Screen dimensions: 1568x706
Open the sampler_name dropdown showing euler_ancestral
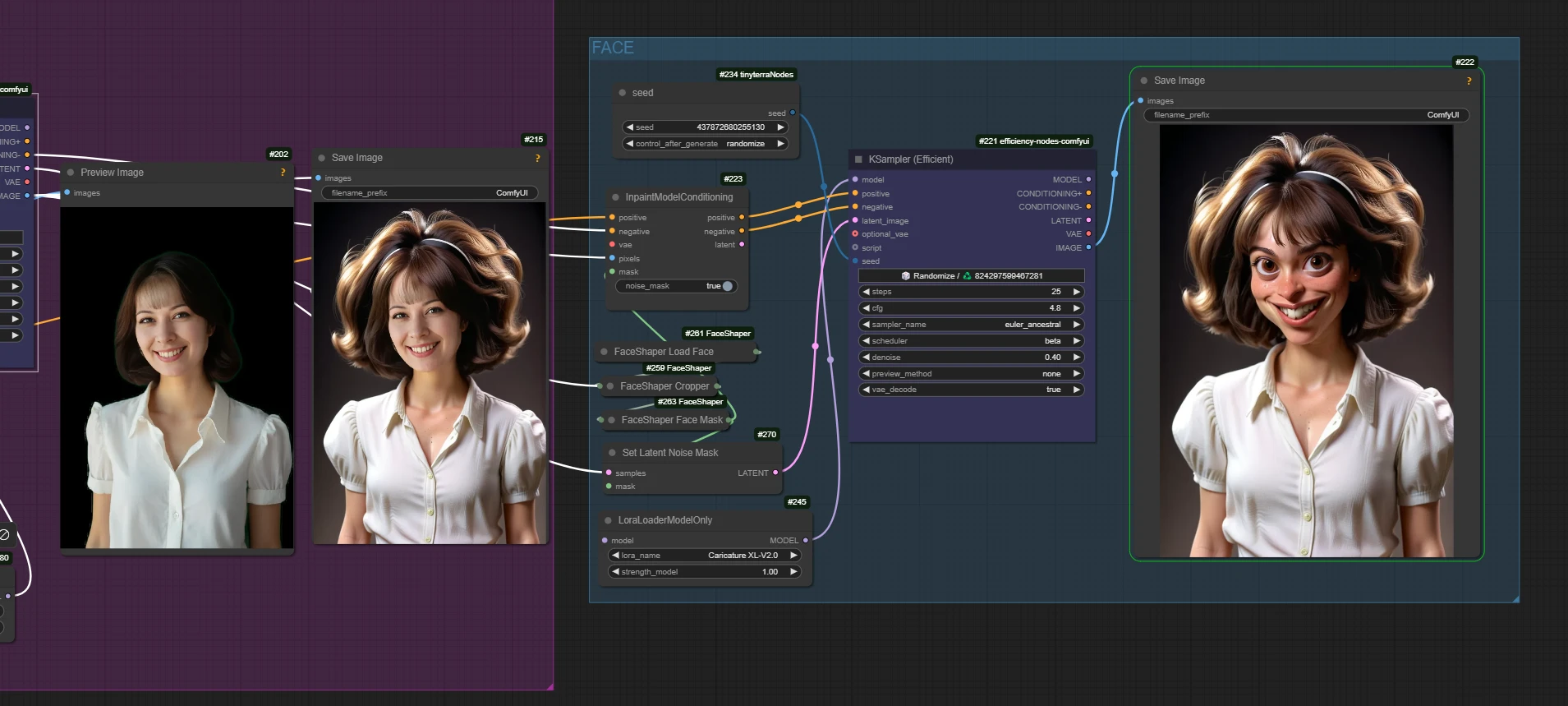coord(971,325)
